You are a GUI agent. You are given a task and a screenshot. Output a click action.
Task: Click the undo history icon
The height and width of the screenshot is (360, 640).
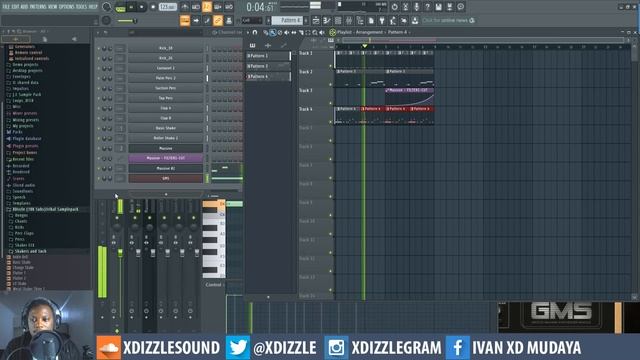tap(394, 7)
